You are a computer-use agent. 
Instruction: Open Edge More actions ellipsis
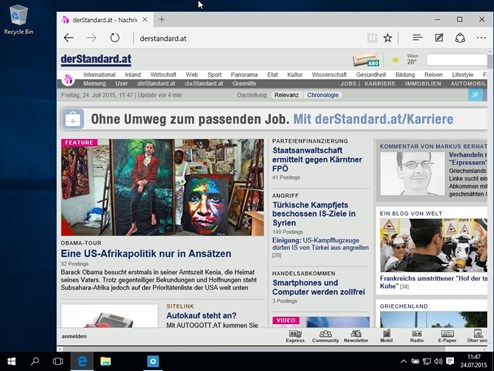pyautogui.click(x=481, y=38)
